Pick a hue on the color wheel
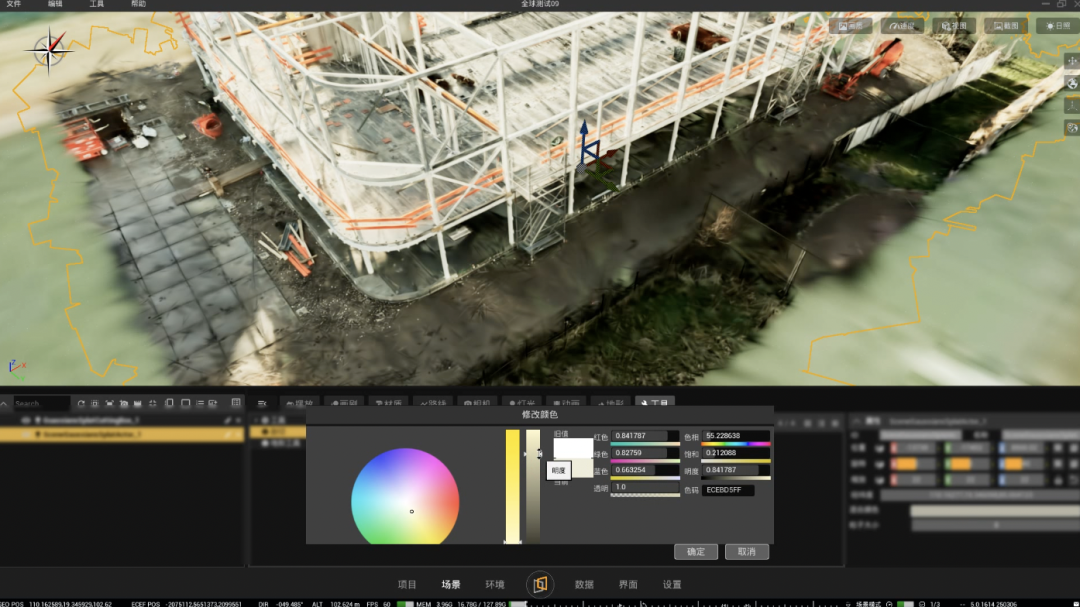The image size is (1080, 607). [x=405, y=496]
